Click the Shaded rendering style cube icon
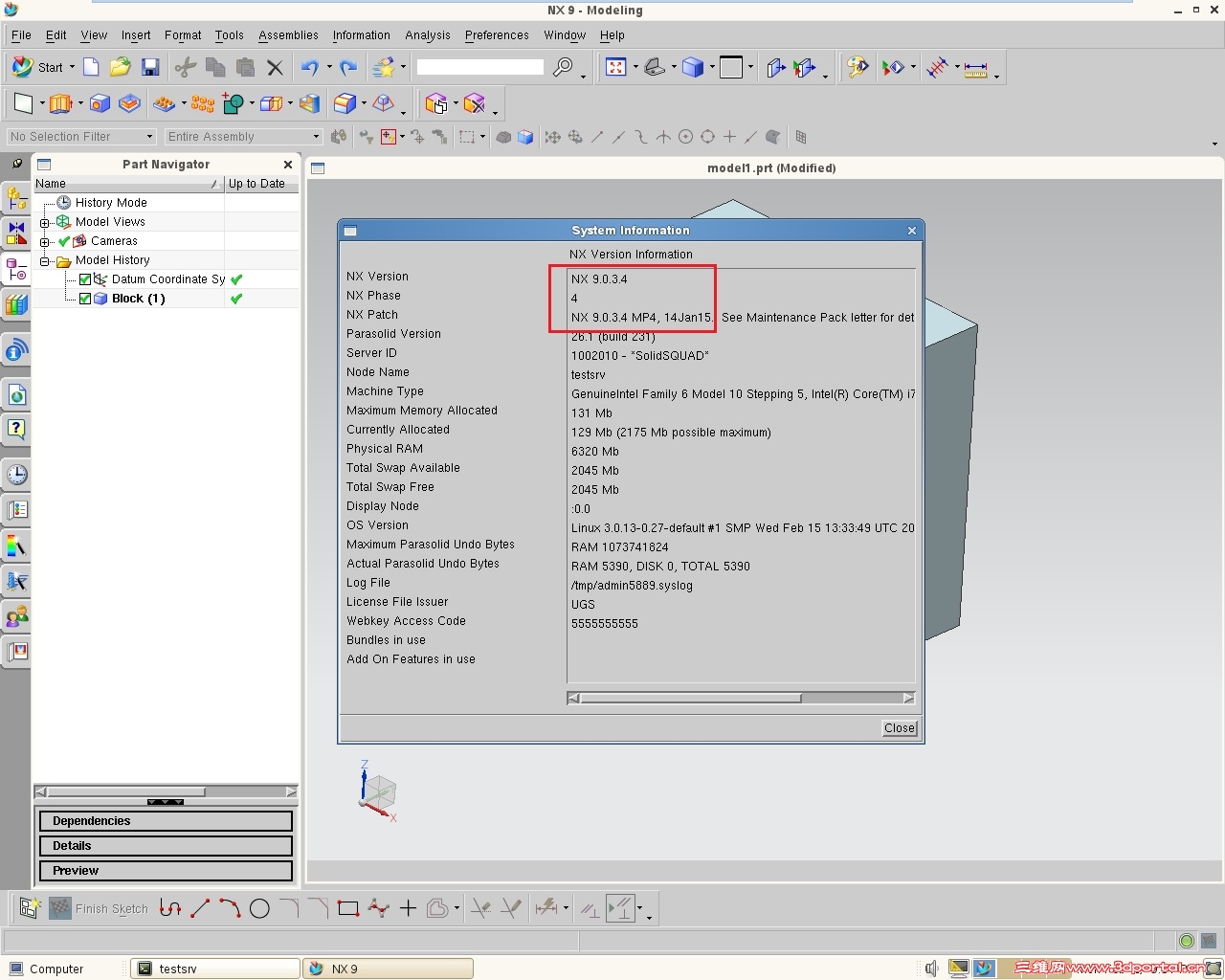This screenshot has height=980, width=1225. pyautogui.click(x=693, y=67)
